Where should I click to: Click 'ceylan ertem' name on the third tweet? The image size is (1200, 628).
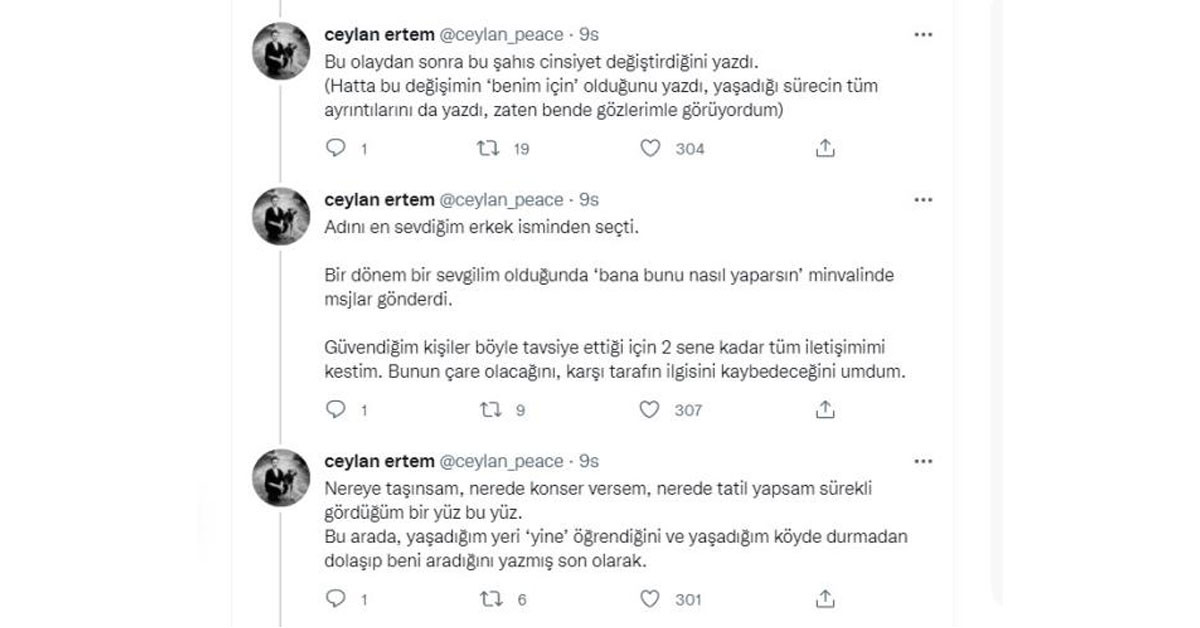379,461
